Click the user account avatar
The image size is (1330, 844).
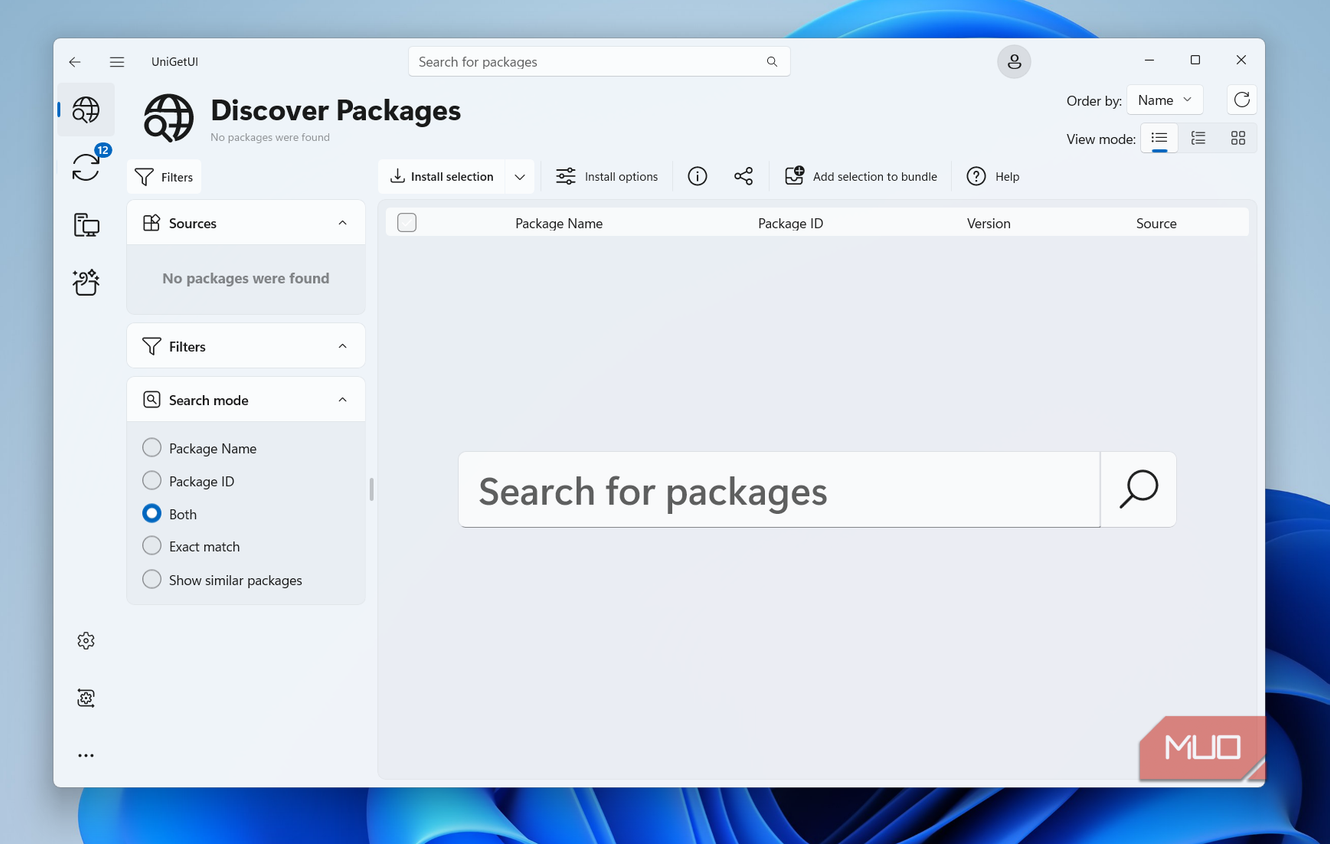(1014, 62)
